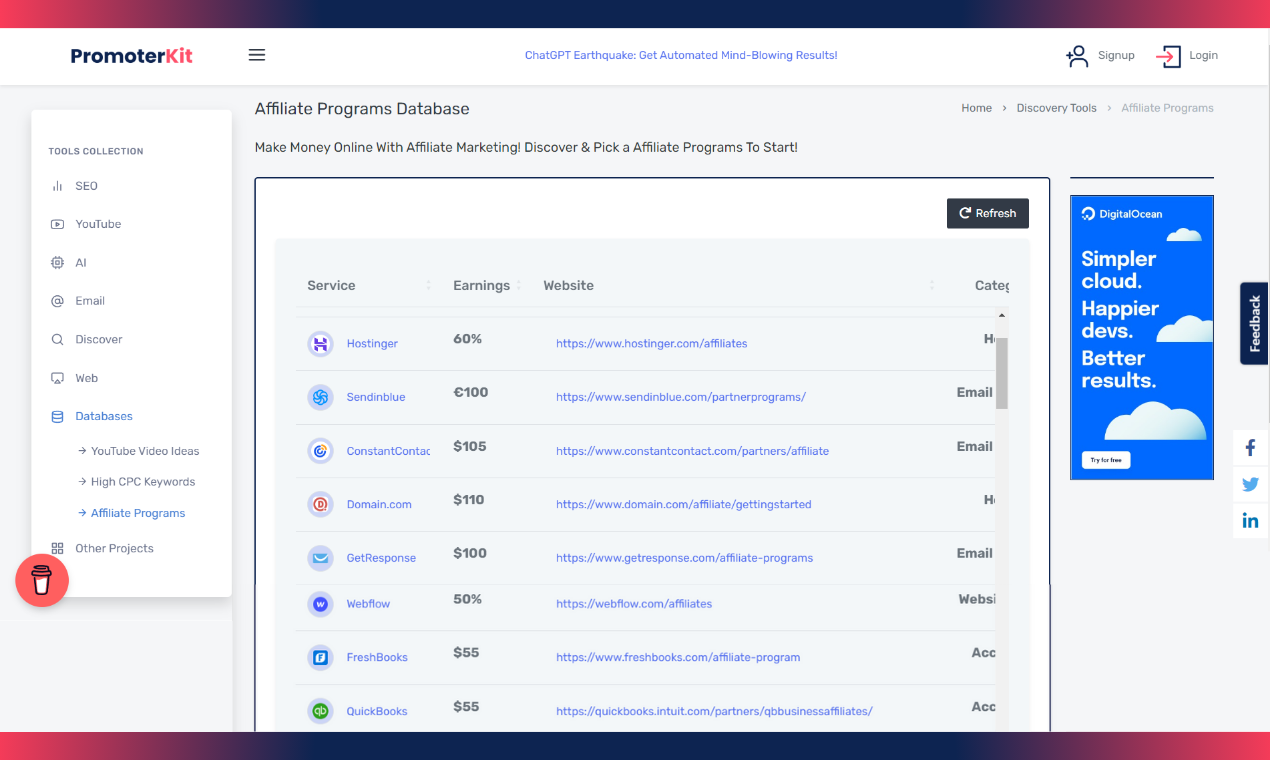Screen dimensions: 1270x760
Task: Click the Webflow service name
Action: (x=369, y=604)
